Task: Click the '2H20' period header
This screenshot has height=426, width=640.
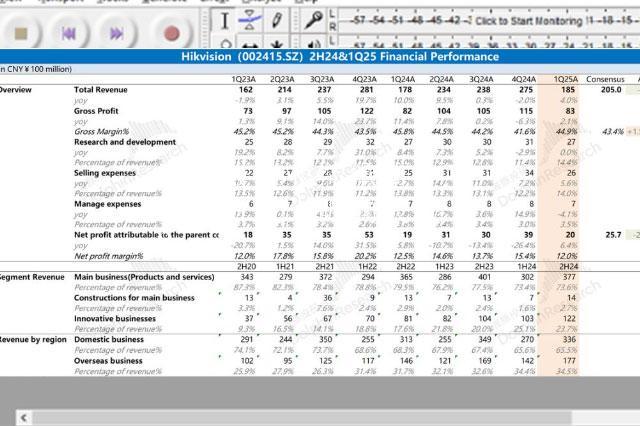Action: point(247,266)
